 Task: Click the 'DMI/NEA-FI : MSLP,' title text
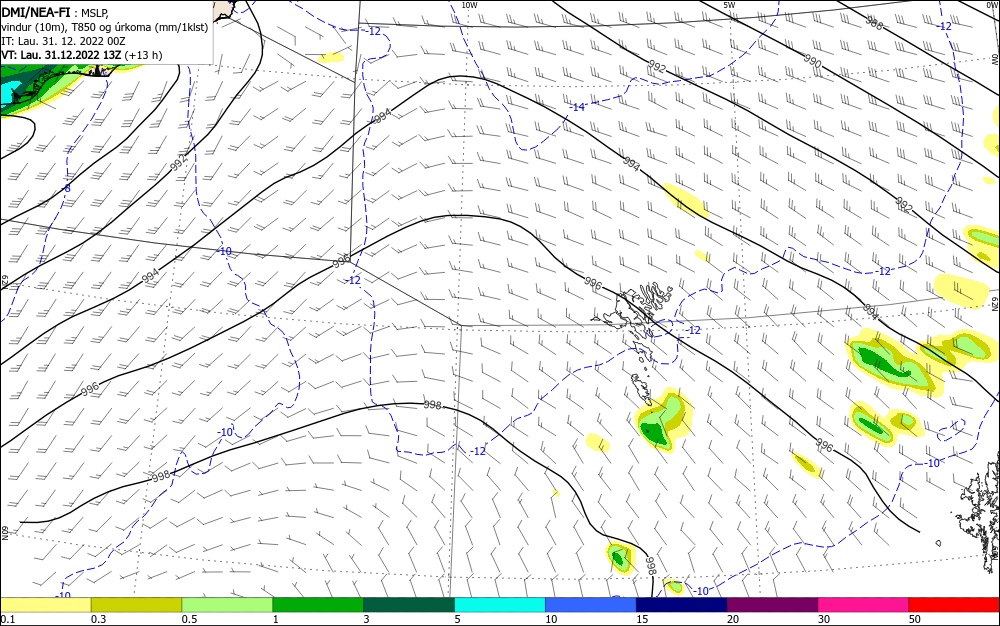tap(55, 13)
